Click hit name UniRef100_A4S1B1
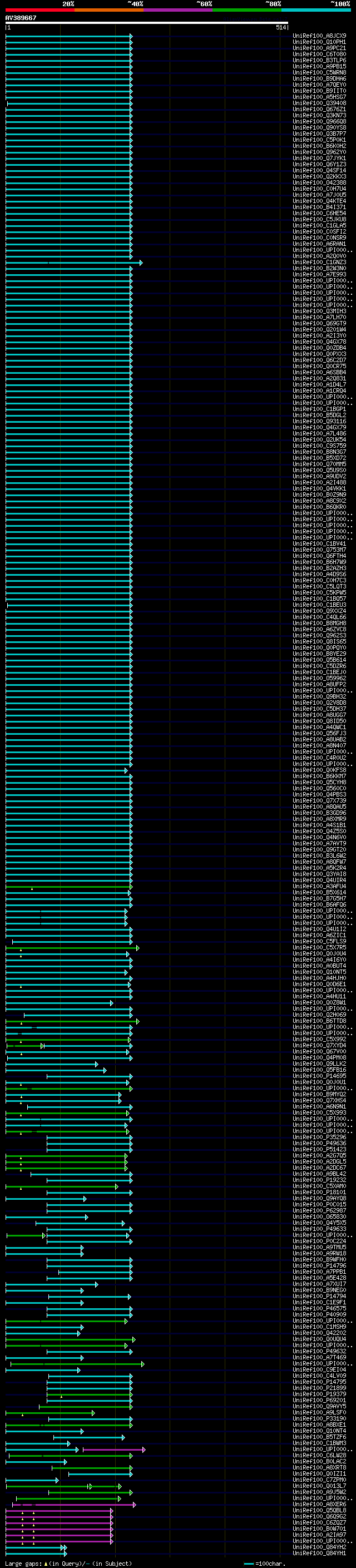This screenshot has height=1568, width=356. (319, 825)
